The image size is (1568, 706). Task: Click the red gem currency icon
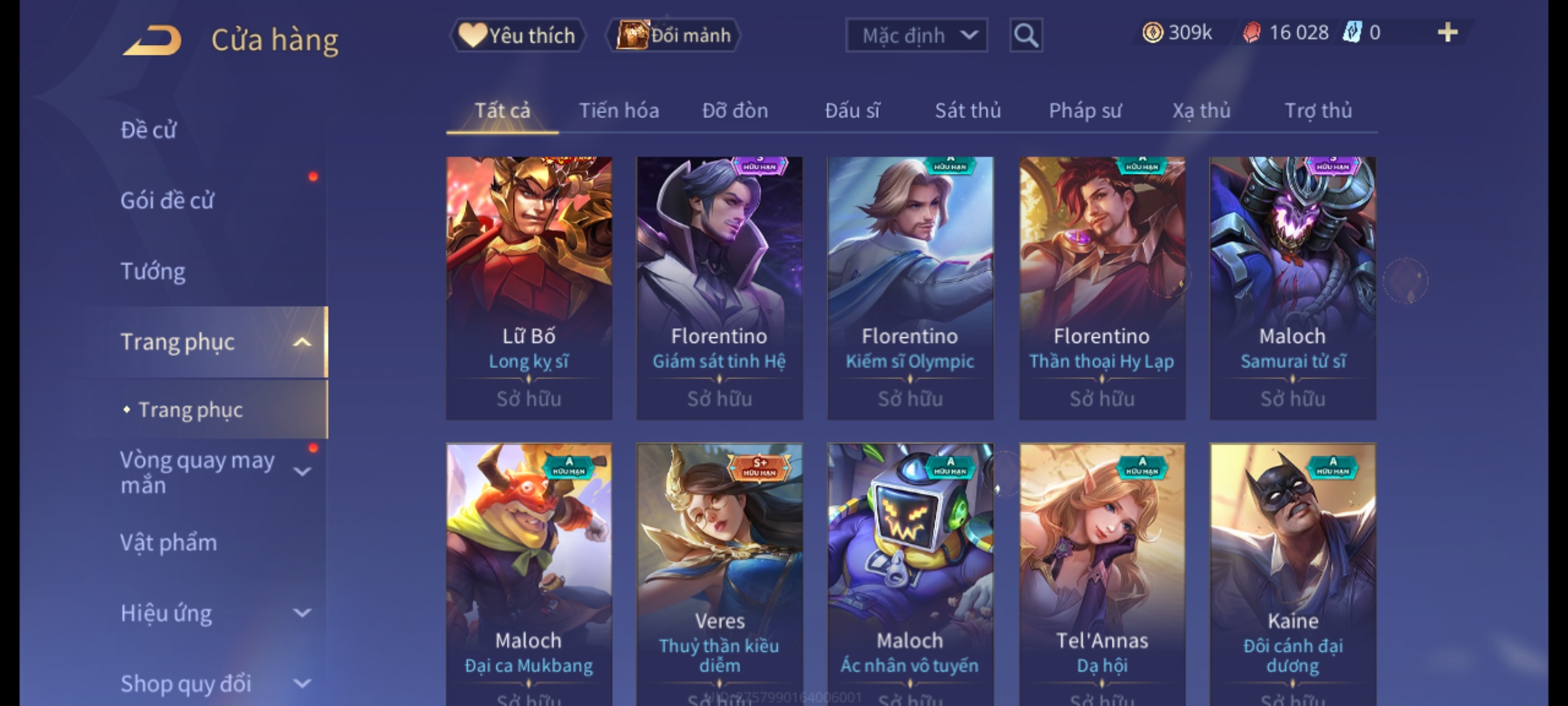[1252, 33]
